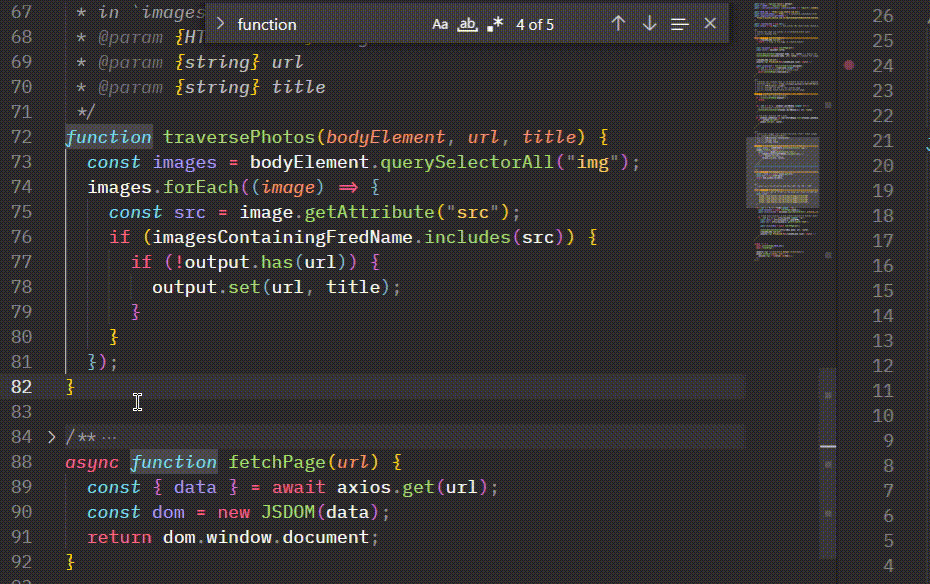Click line number 24 in right editor
Screen dimensions: 930x584
883,65
